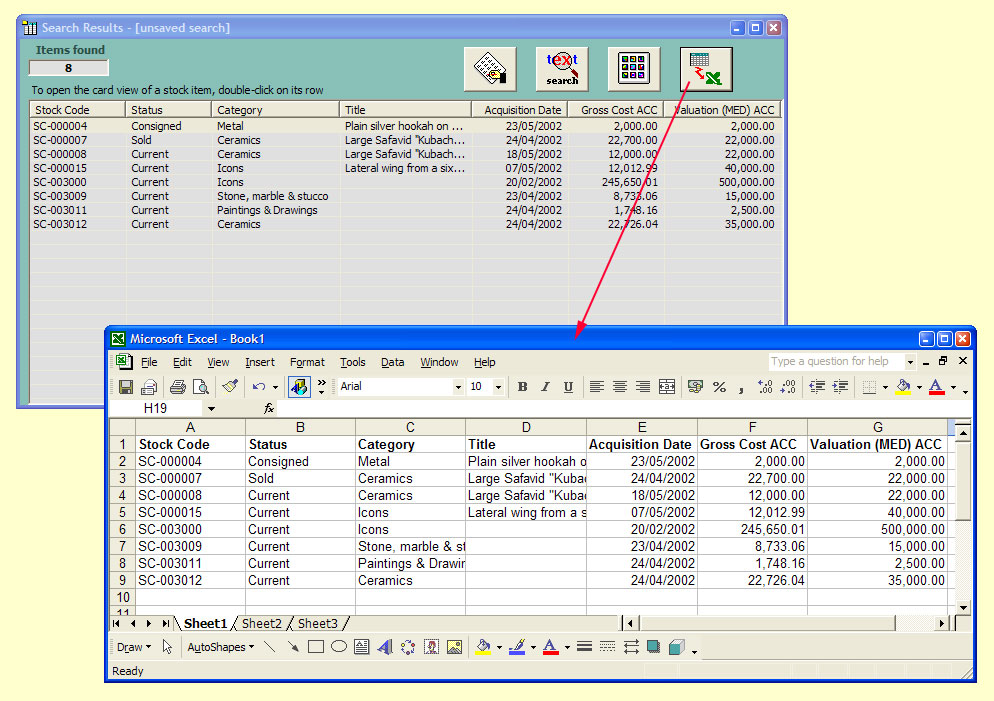Apply Percent Style formatting
Viewport: 994px width, 701px height.
[719, 387]
